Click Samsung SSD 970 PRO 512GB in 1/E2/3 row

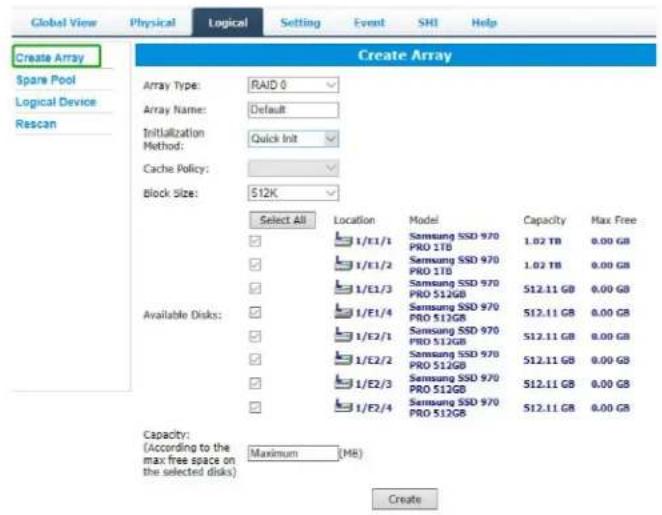(x=454, y=384)
